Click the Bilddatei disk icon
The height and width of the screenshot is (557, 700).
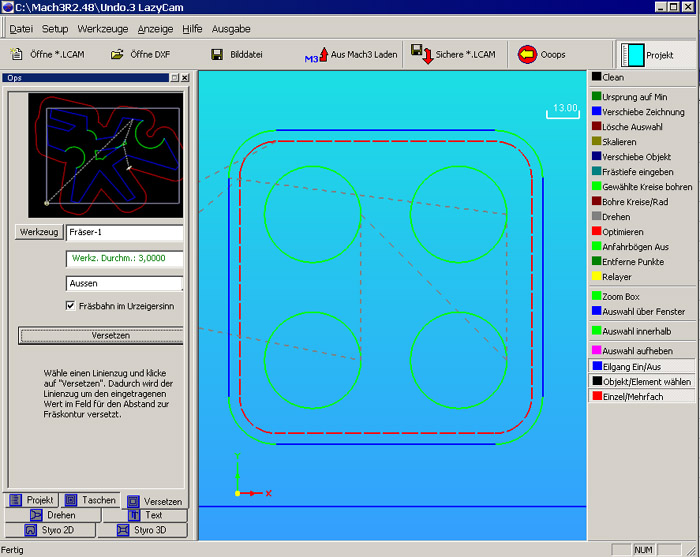tap(217, 54)
